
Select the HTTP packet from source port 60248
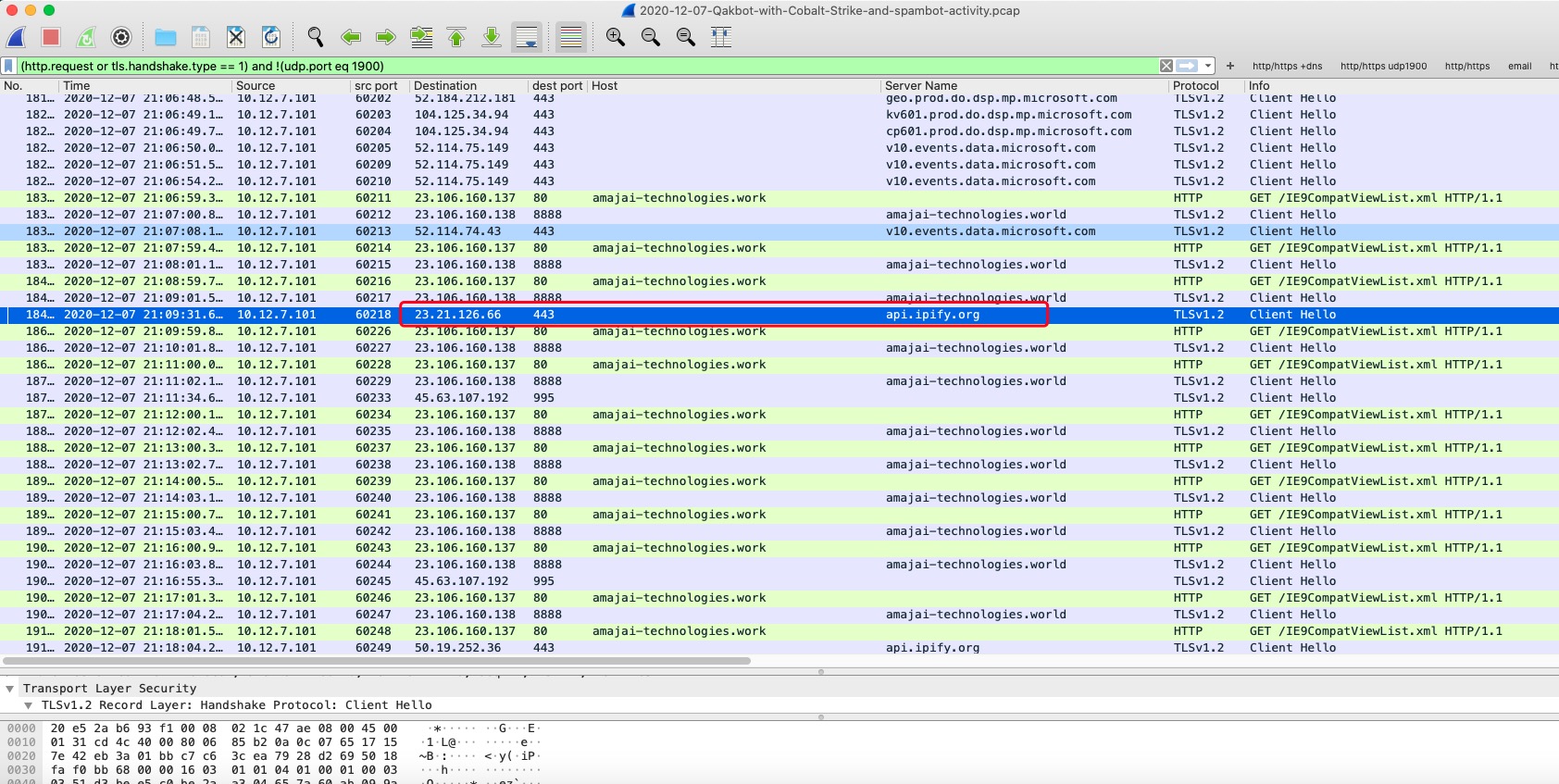click(x=779, y=631)
